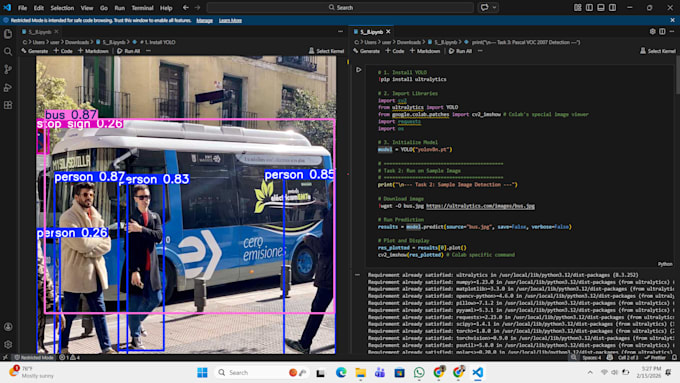Click Restricted Mode in status bar
Screen dimensions: 680x383
pyautogui.click(x=34, y=357)
